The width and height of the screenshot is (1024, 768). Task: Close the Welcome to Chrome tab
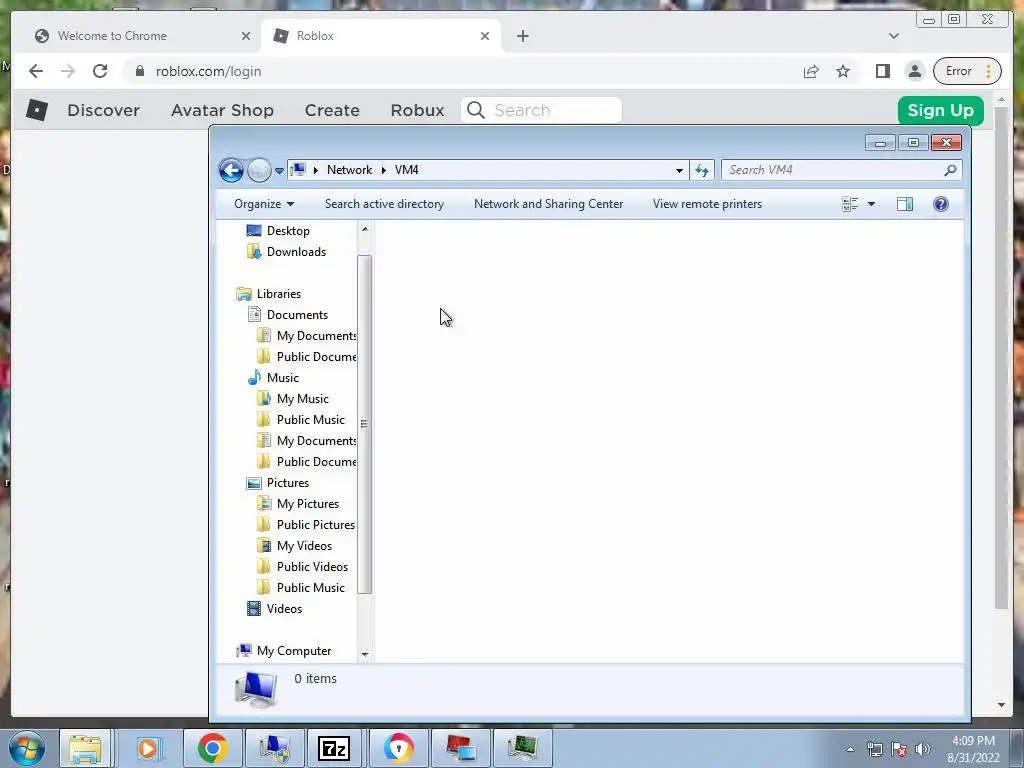[246, 36]
